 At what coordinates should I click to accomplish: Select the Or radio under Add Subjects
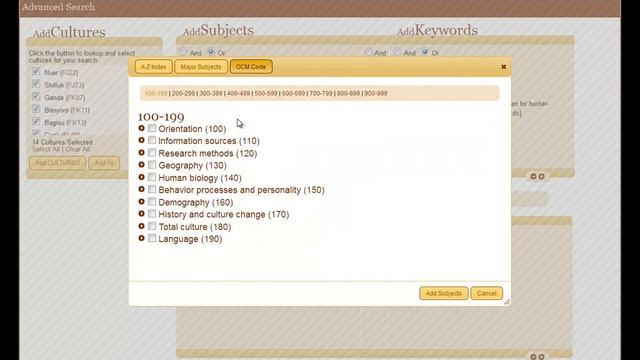pos(211,52)
